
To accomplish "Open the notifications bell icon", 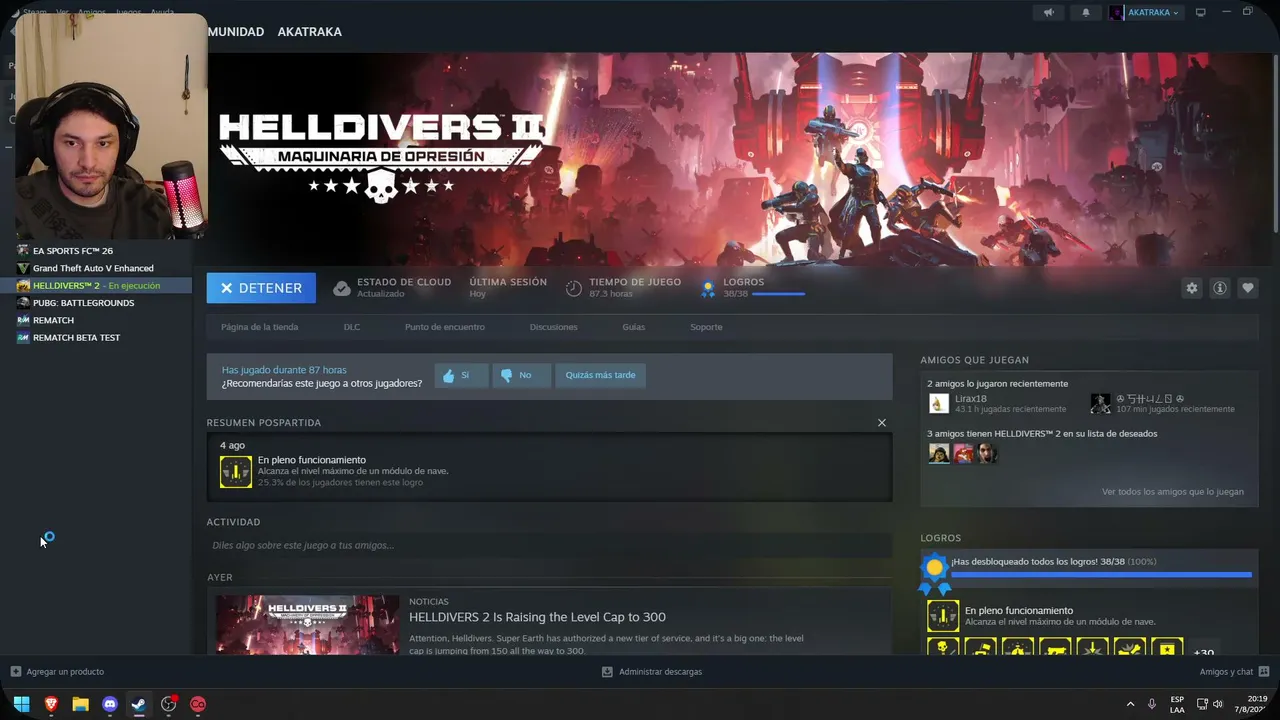I will (1086, 13).
